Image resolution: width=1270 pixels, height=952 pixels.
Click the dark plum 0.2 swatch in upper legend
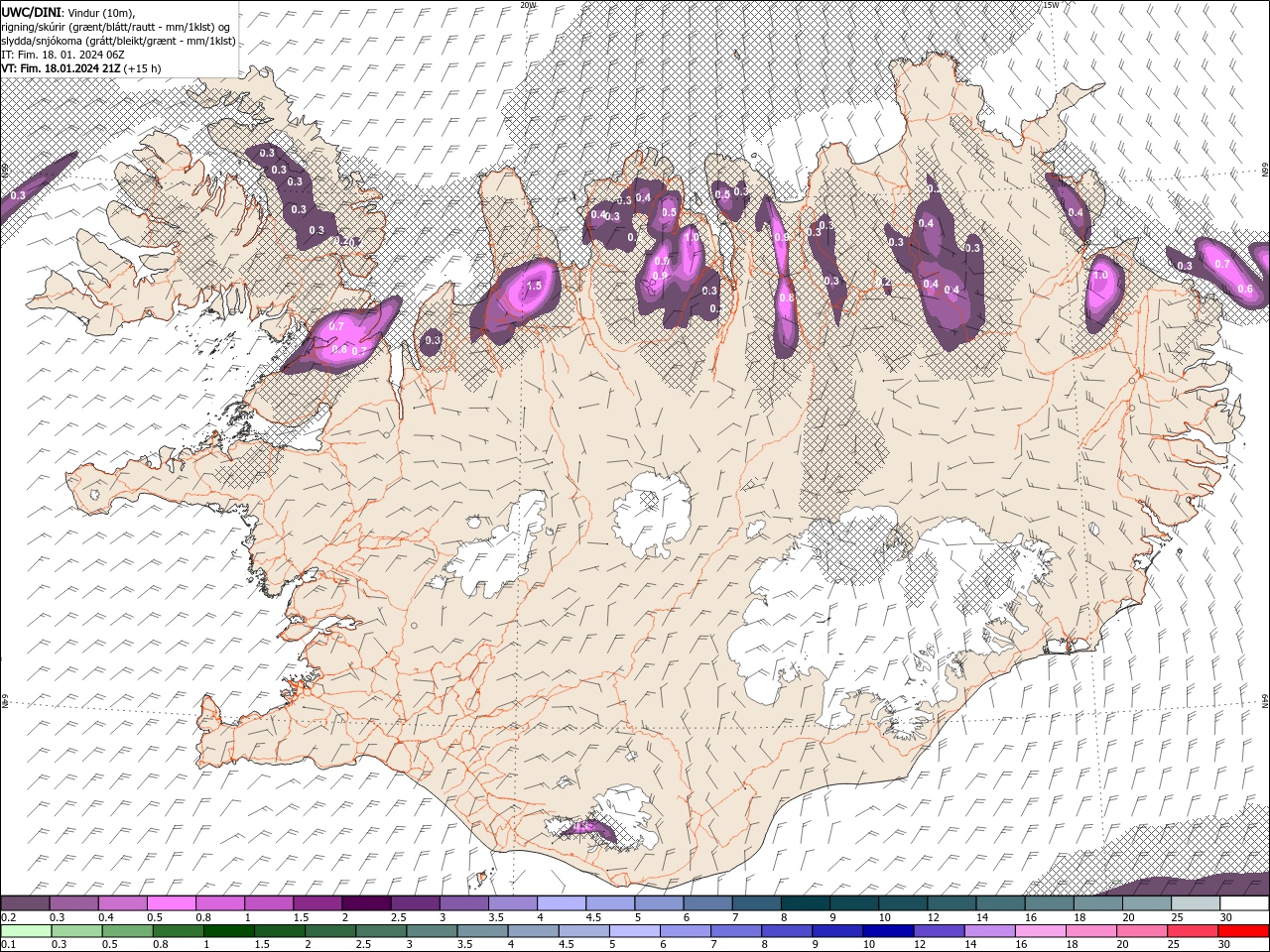coord(25,903)
